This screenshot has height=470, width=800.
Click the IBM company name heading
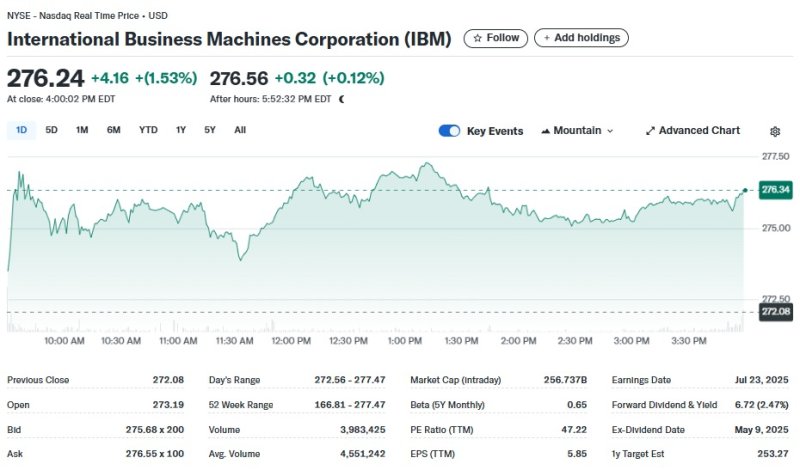click(x=229, y=39)
